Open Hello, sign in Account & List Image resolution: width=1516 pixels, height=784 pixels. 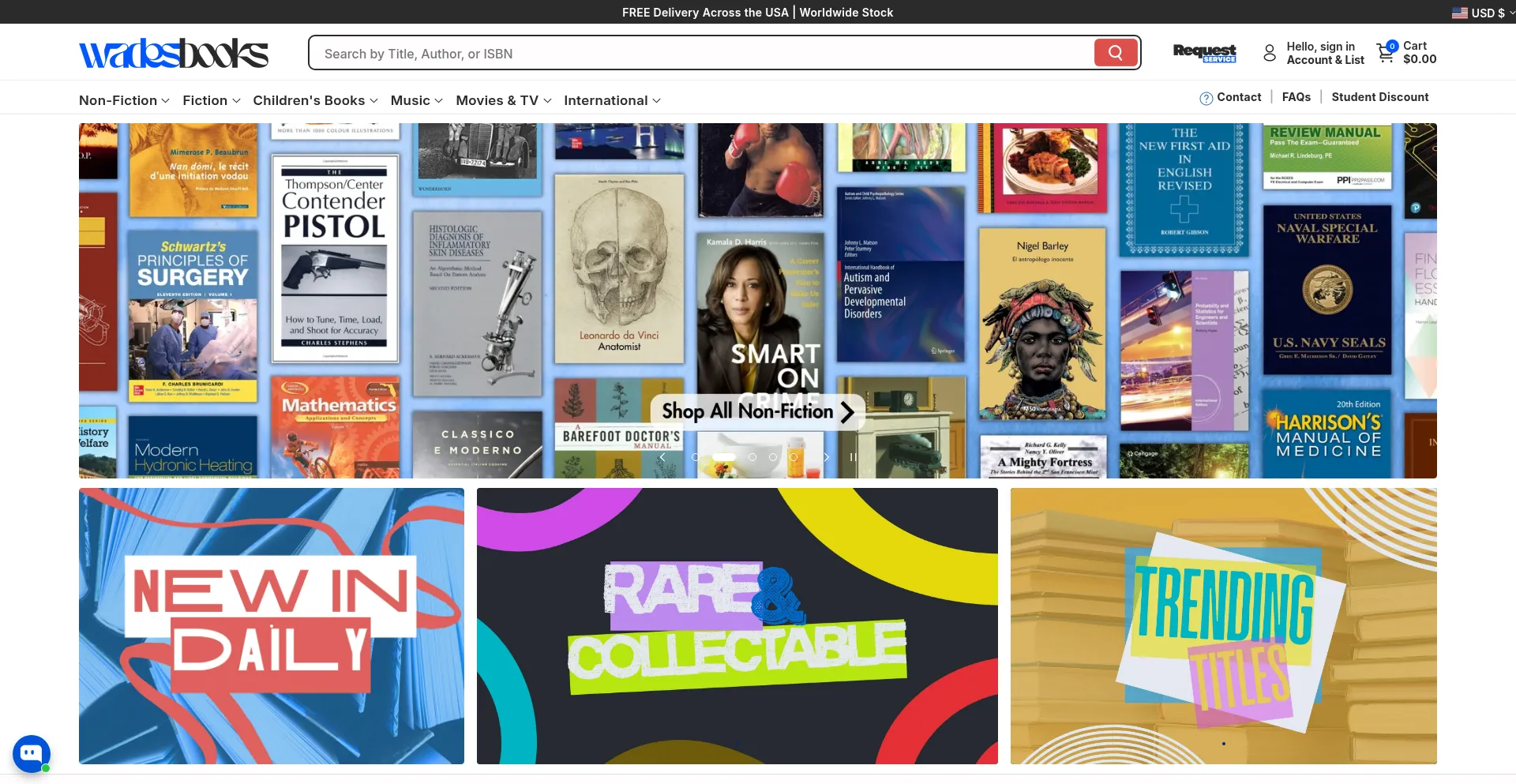[x=1325, y=53]
